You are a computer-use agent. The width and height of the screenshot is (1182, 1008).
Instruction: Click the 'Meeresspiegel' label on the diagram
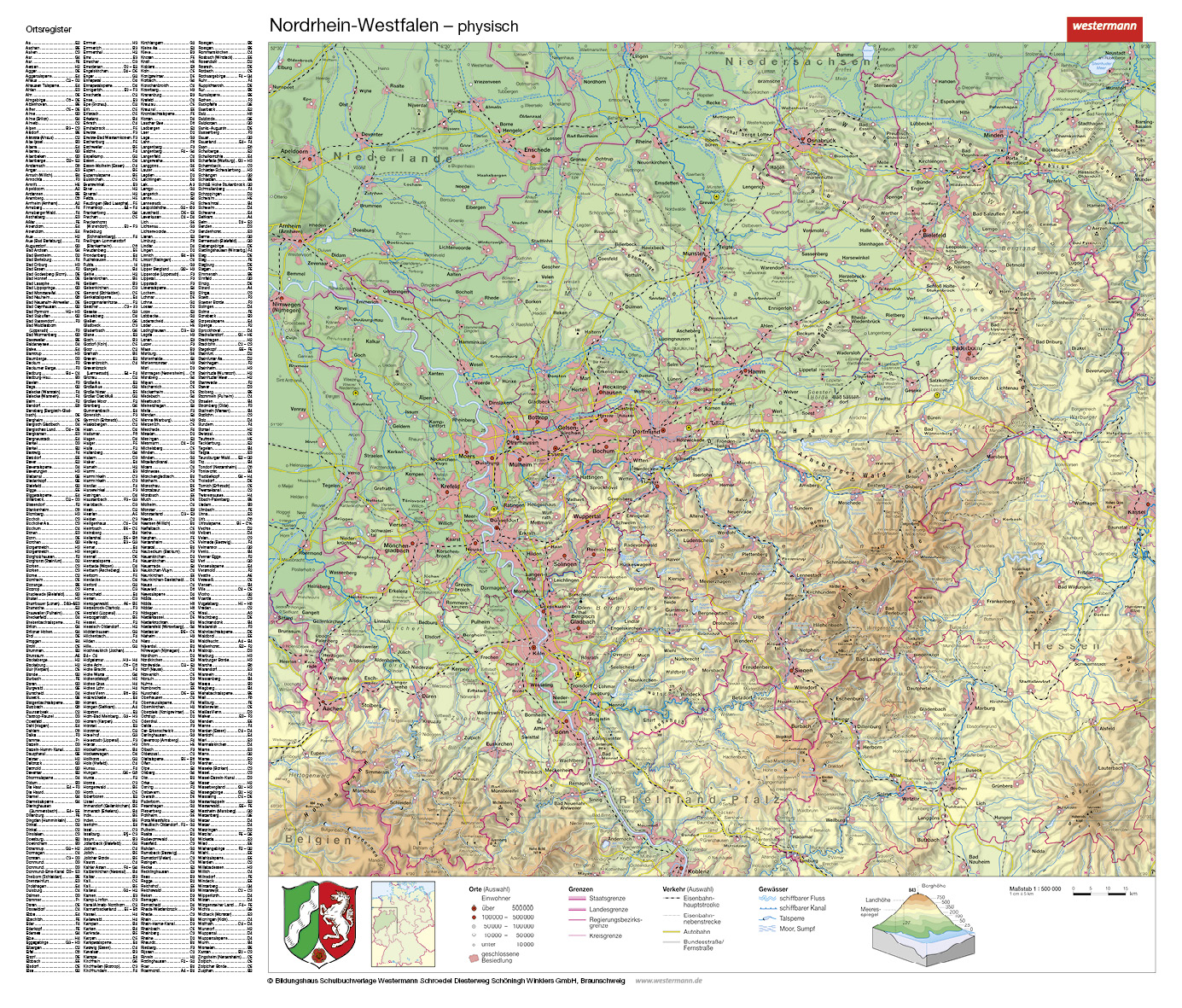pyautogui.click(x=870, y=912)
